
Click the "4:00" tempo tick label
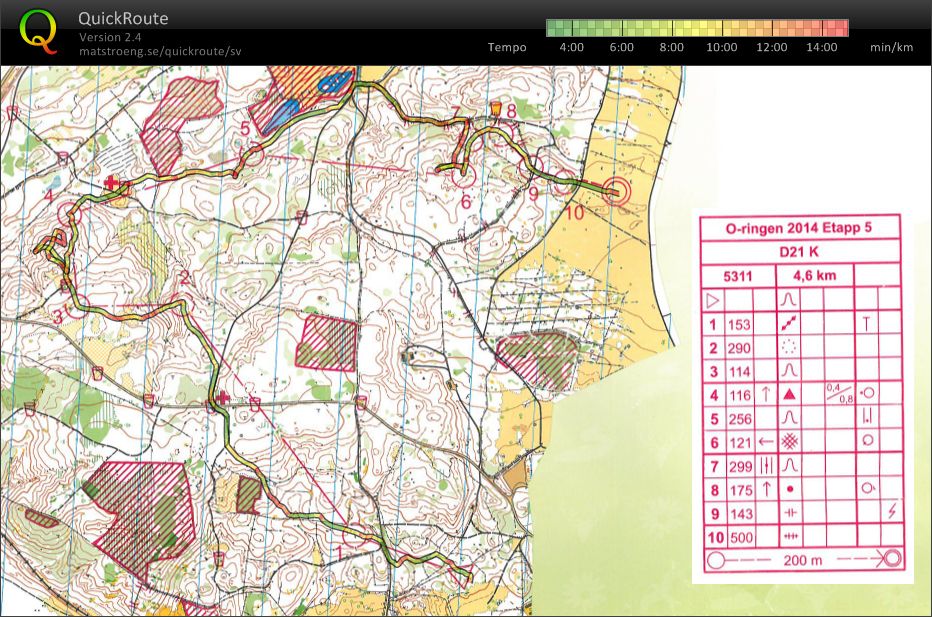click(x=571, y=48)
